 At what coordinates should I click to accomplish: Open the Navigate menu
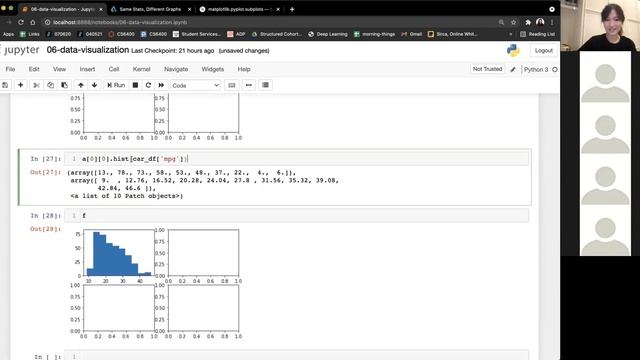(176, 69)
